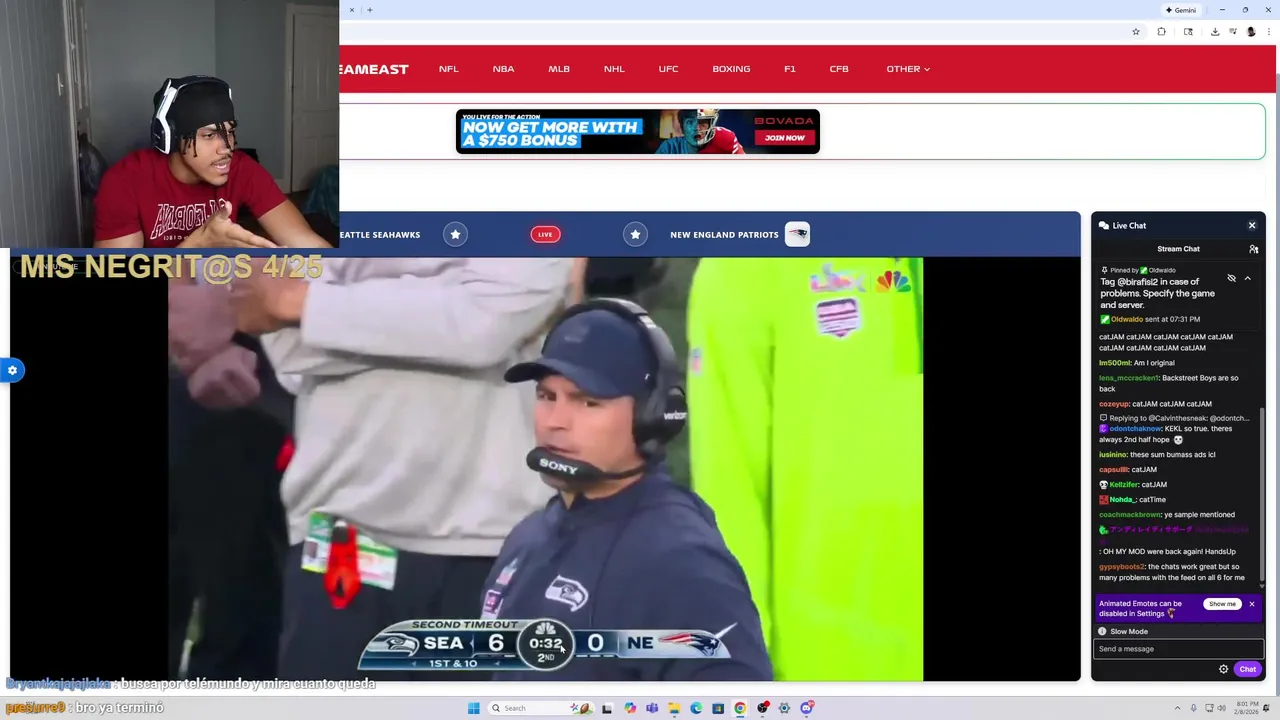Click the odontchaknow username in chat
Screen dimensions: 1280x720
(1135, 429)
